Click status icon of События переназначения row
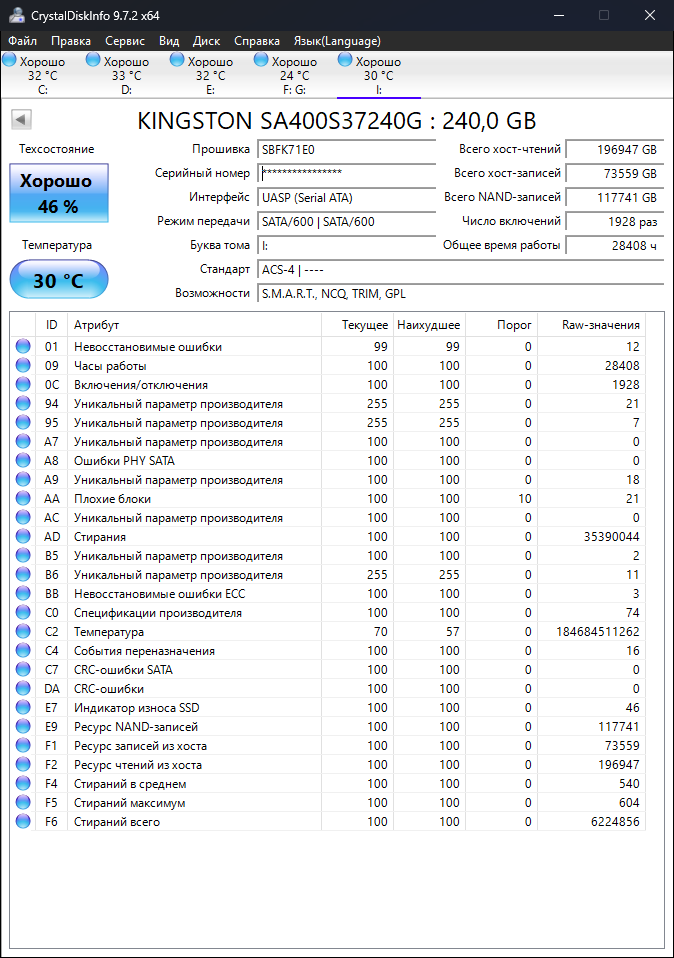The height and width of the screenshot is (958, 674). pyautogui.click(x=23, y=650)
